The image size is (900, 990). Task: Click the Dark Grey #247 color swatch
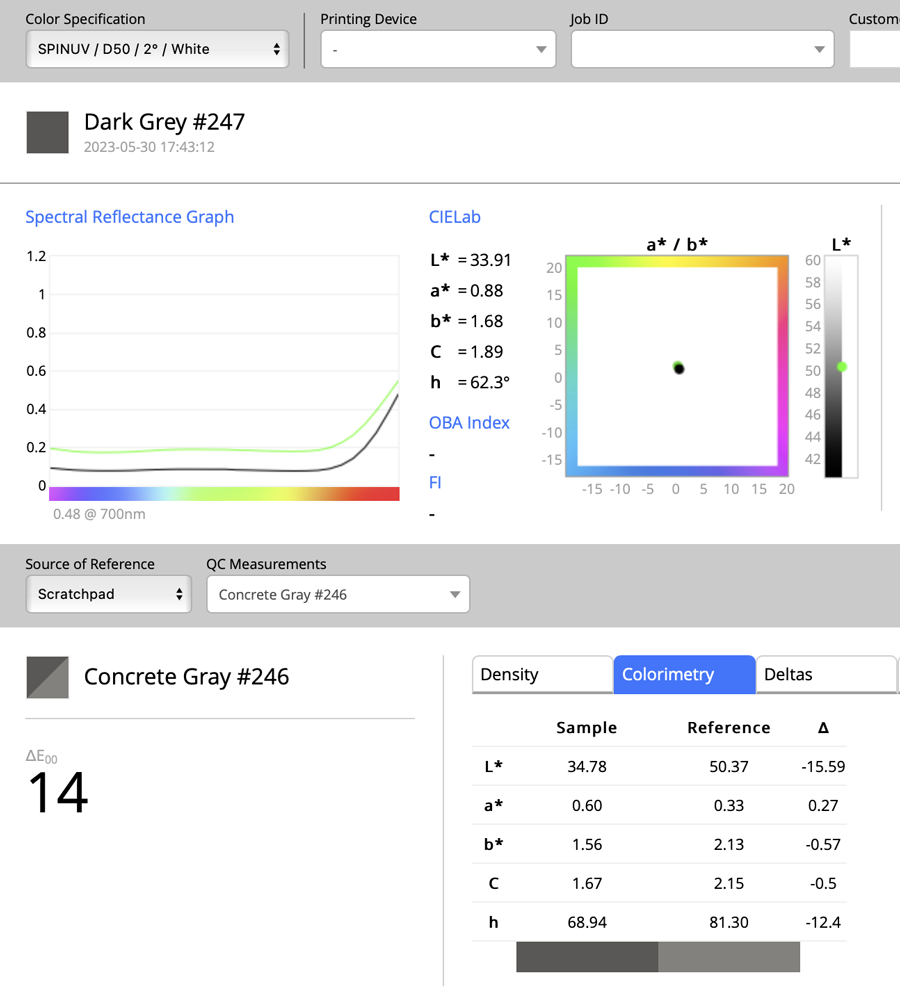point(47,133)
